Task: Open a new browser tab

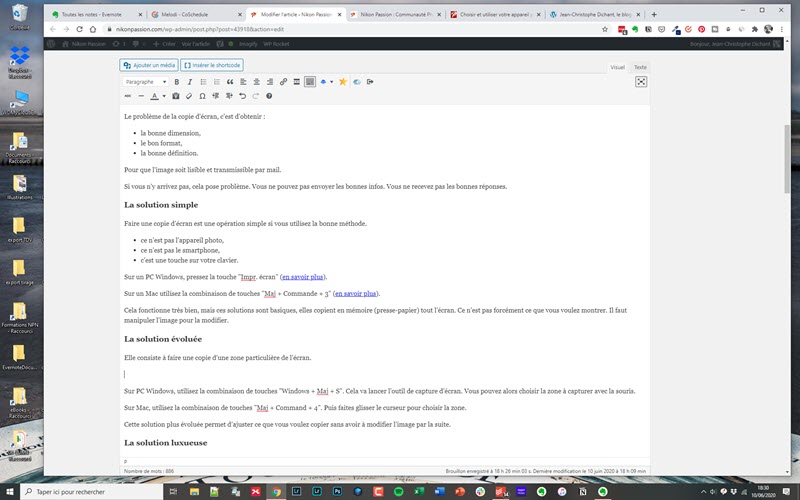Action: [654, 14]
